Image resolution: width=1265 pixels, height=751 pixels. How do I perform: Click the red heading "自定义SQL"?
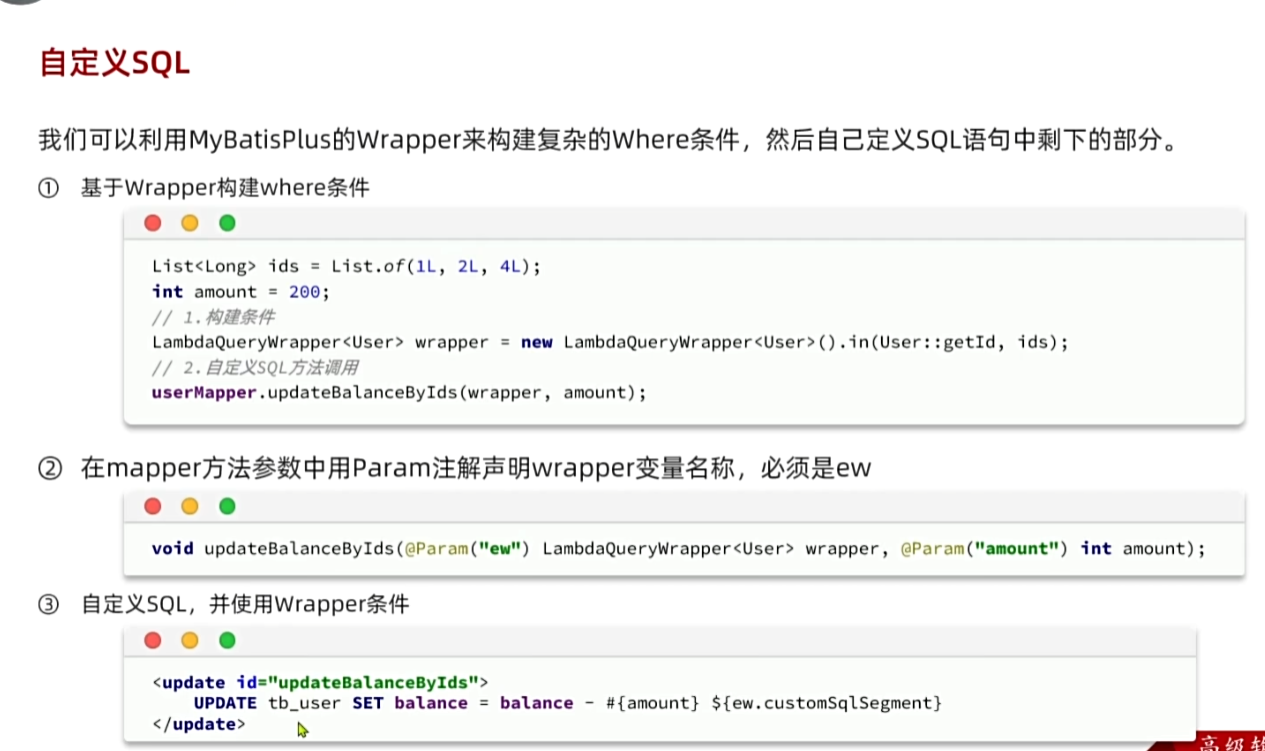(114, 63)
